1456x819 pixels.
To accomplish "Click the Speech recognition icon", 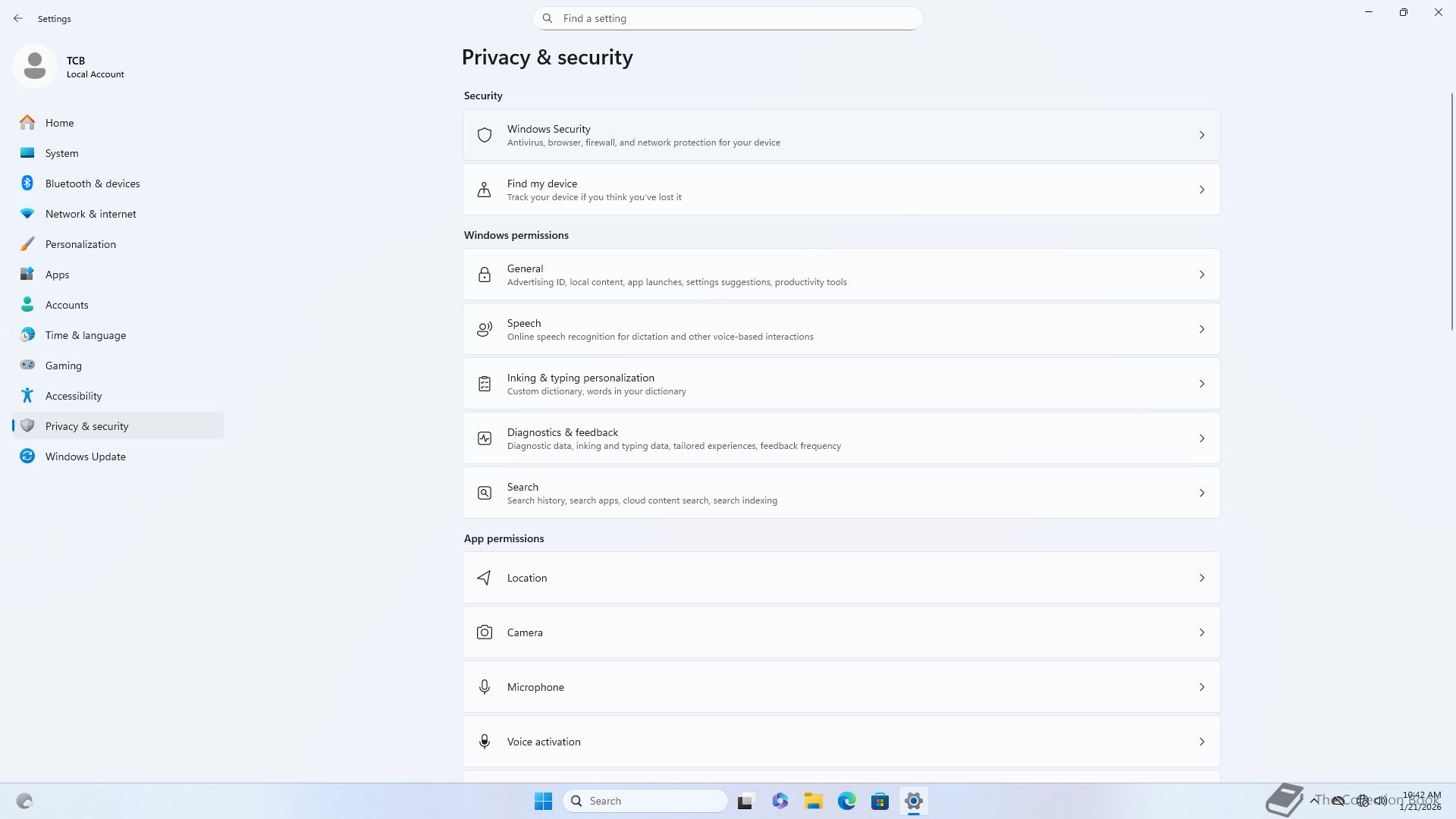I will coord(484,329).
